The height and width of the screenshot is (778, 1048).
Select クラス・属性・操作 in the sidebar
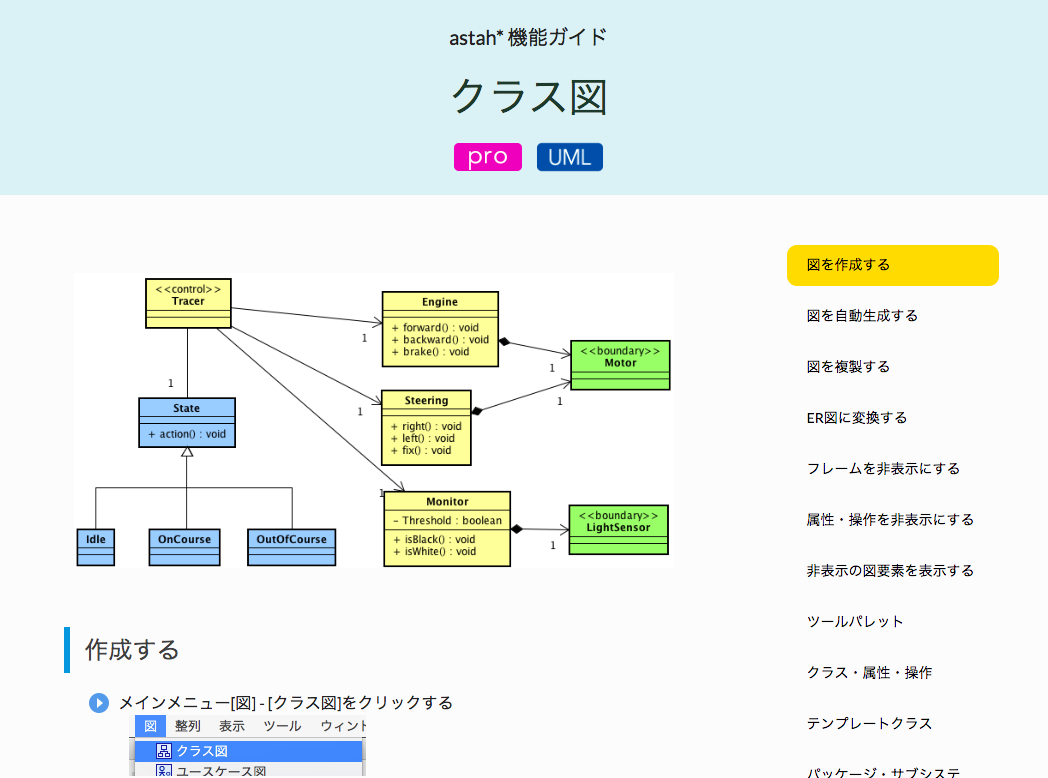point(869,673)
